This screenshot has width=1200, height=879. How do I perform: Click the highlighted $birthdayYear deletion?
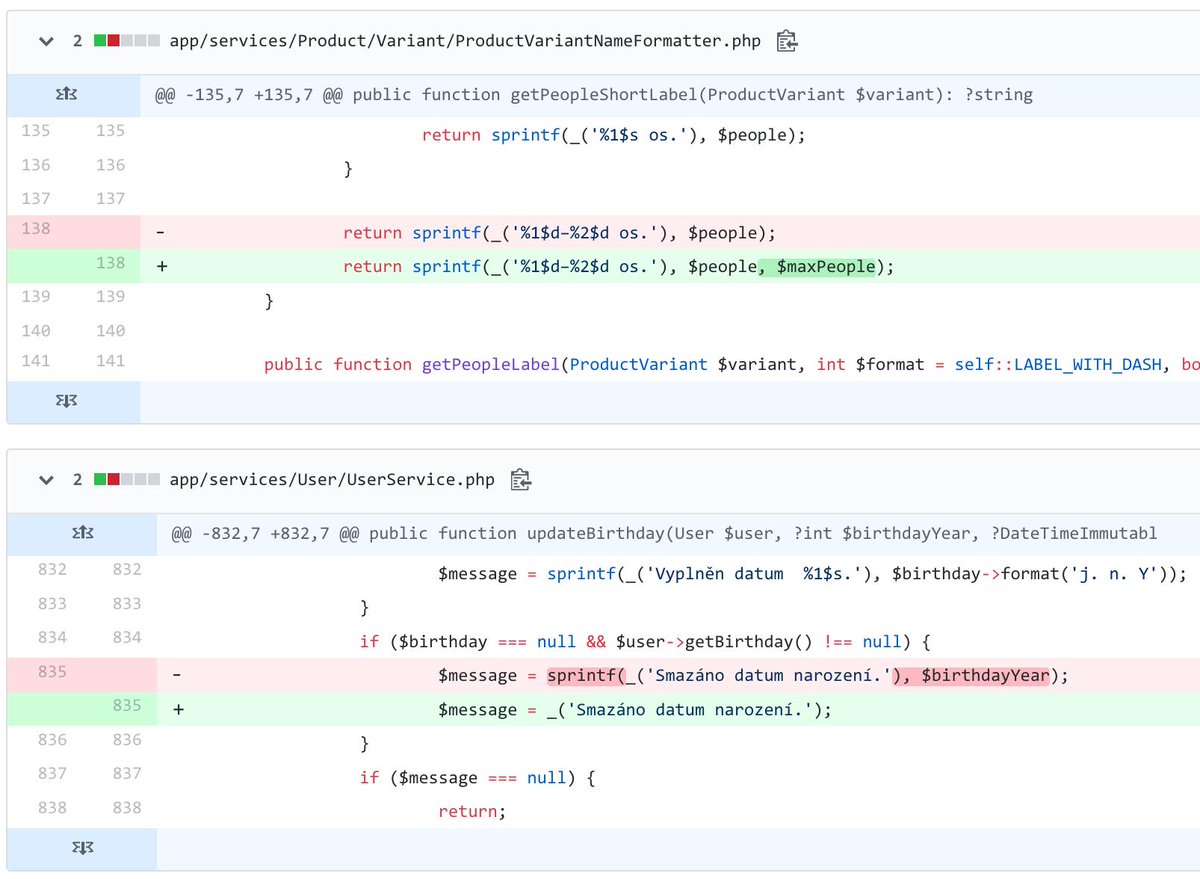(x=972, y=676)
